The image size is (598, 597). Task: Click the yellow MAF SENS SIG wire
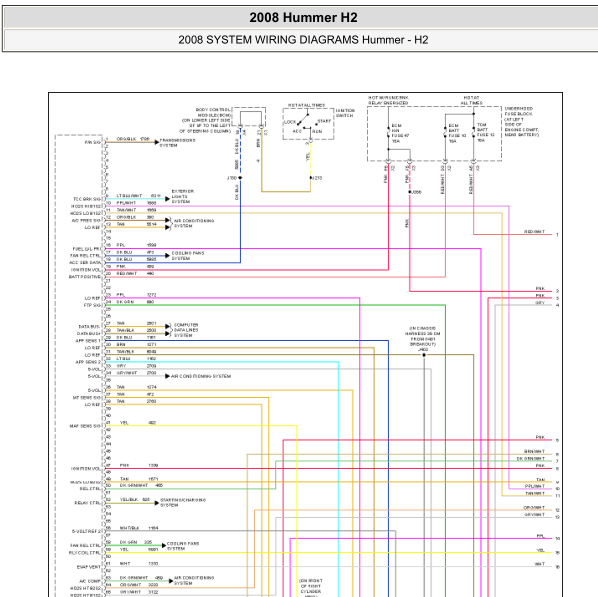pos(202,426)
